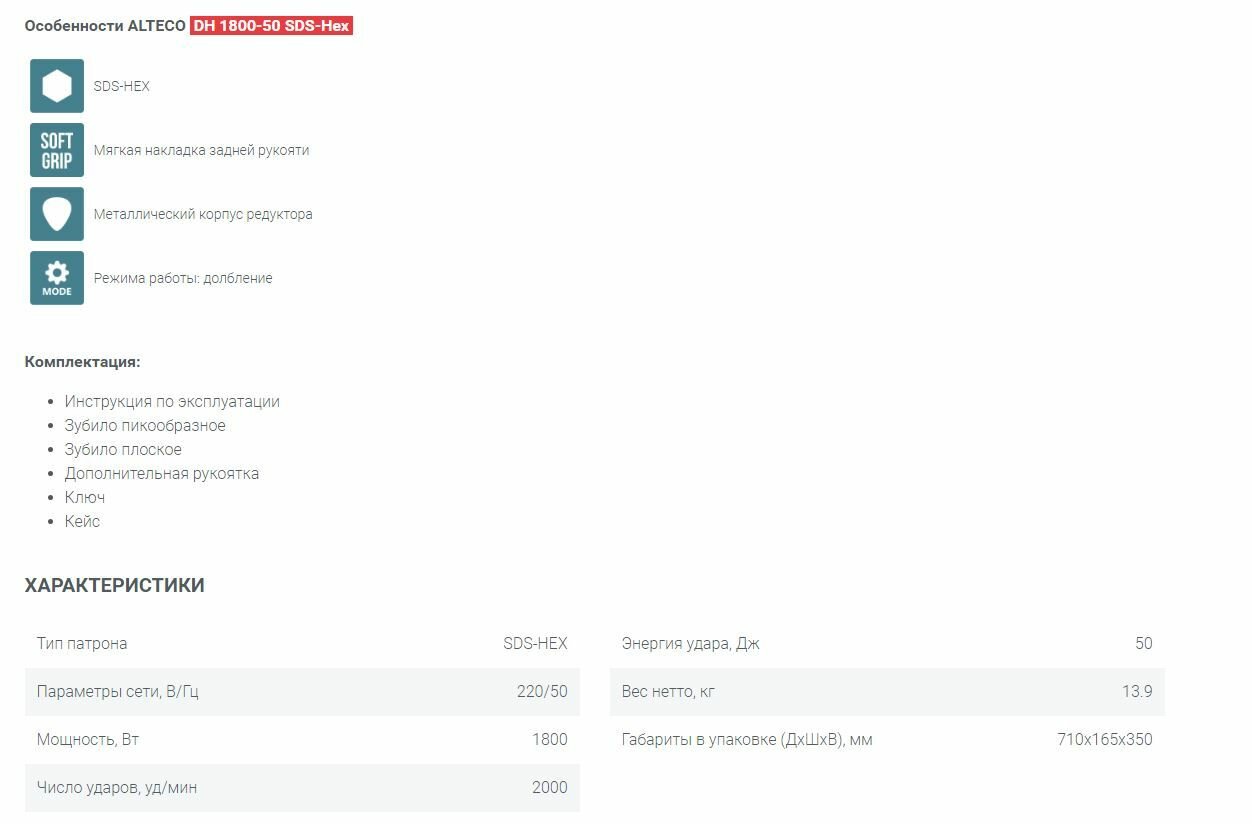Viewport: 1252px width, 824px height.
Task: Click 'Металлический корпус редуктора' feature text
Action: [203, 214]
